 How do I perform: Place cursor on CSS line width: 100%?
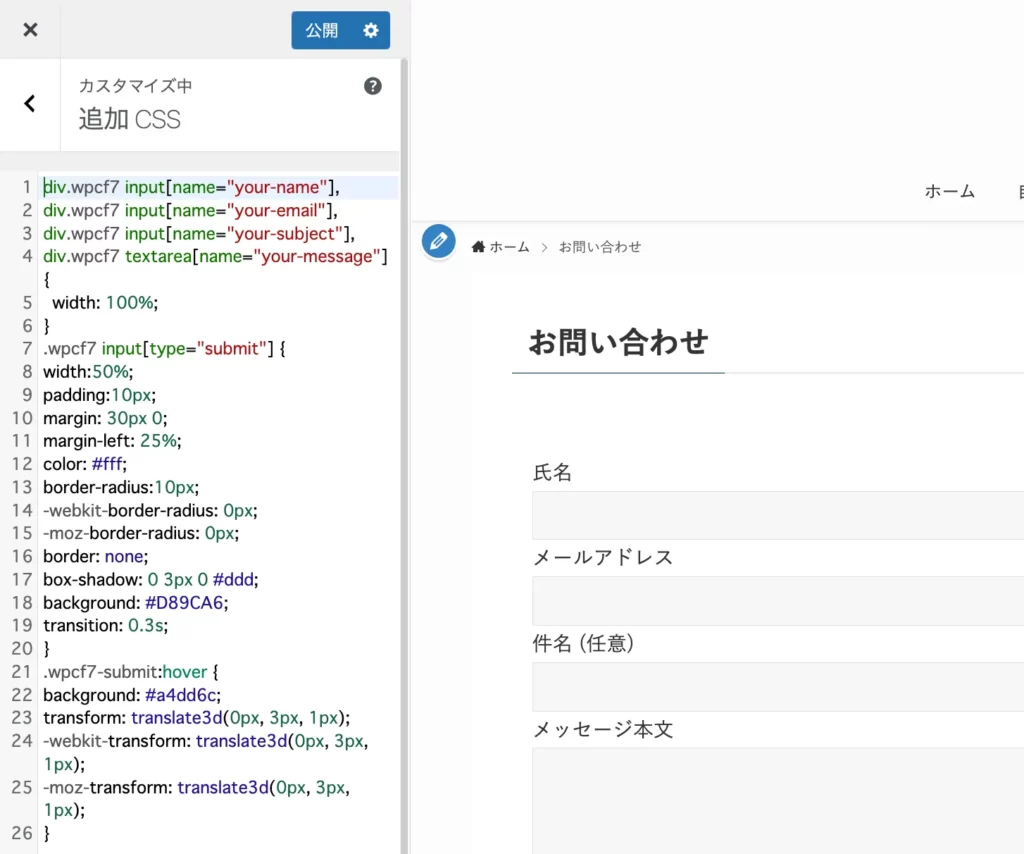point(105,303)
